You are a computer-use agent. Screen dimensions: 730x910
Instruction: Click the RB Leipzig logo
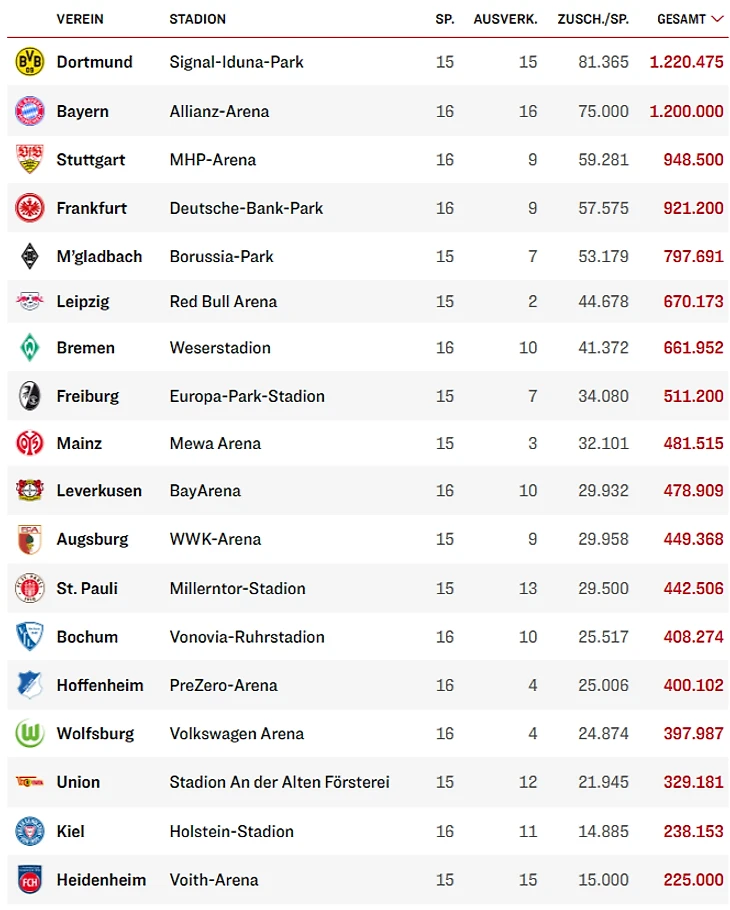[x=29, y=301]
